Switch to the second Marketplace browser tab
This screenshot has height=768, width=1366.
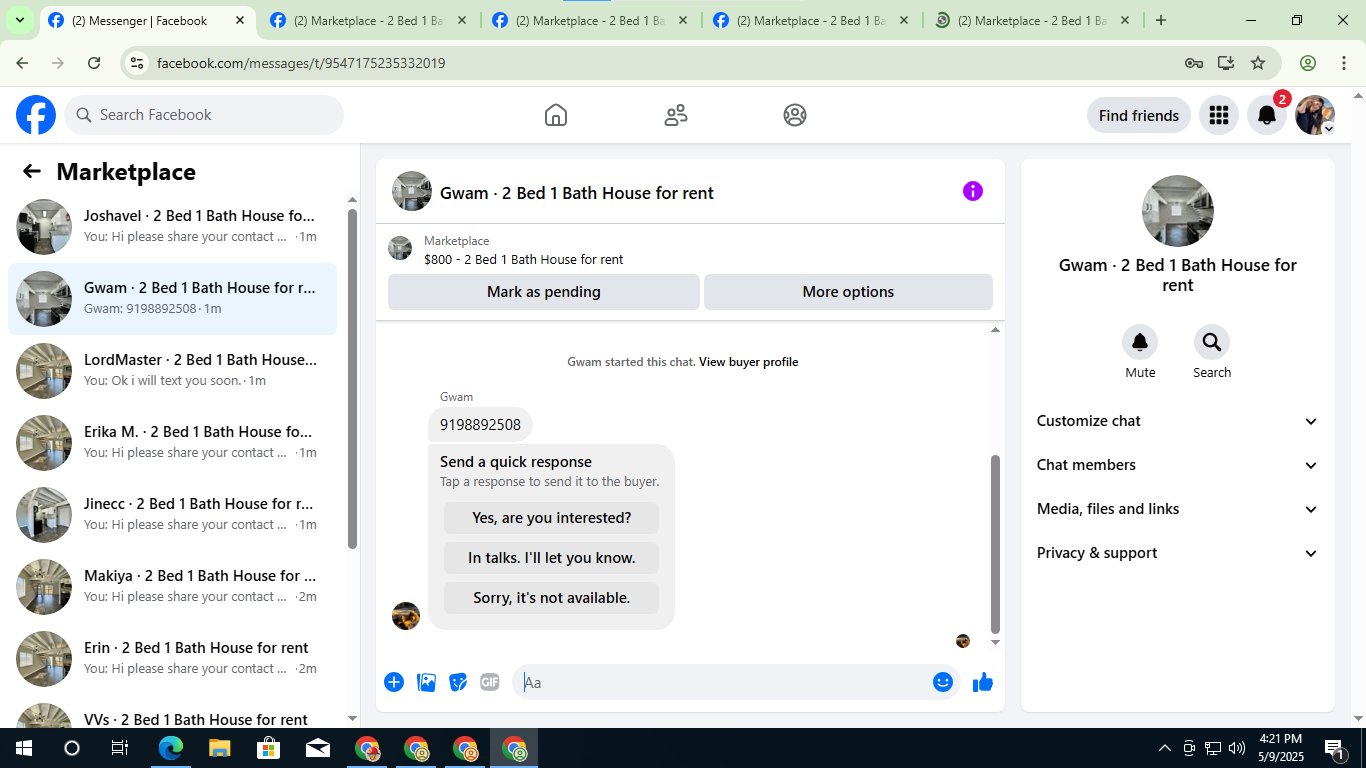coord(368,20)
